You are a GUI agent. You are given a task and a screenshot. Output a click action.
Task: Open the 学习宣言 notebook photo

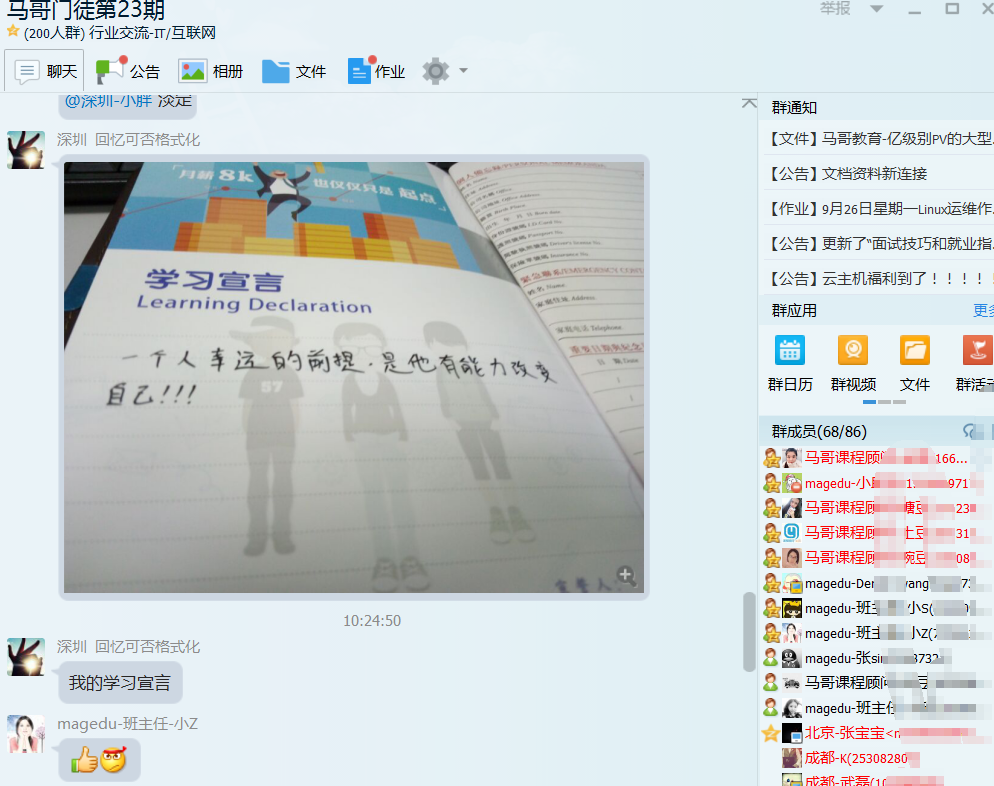(354, 378)
